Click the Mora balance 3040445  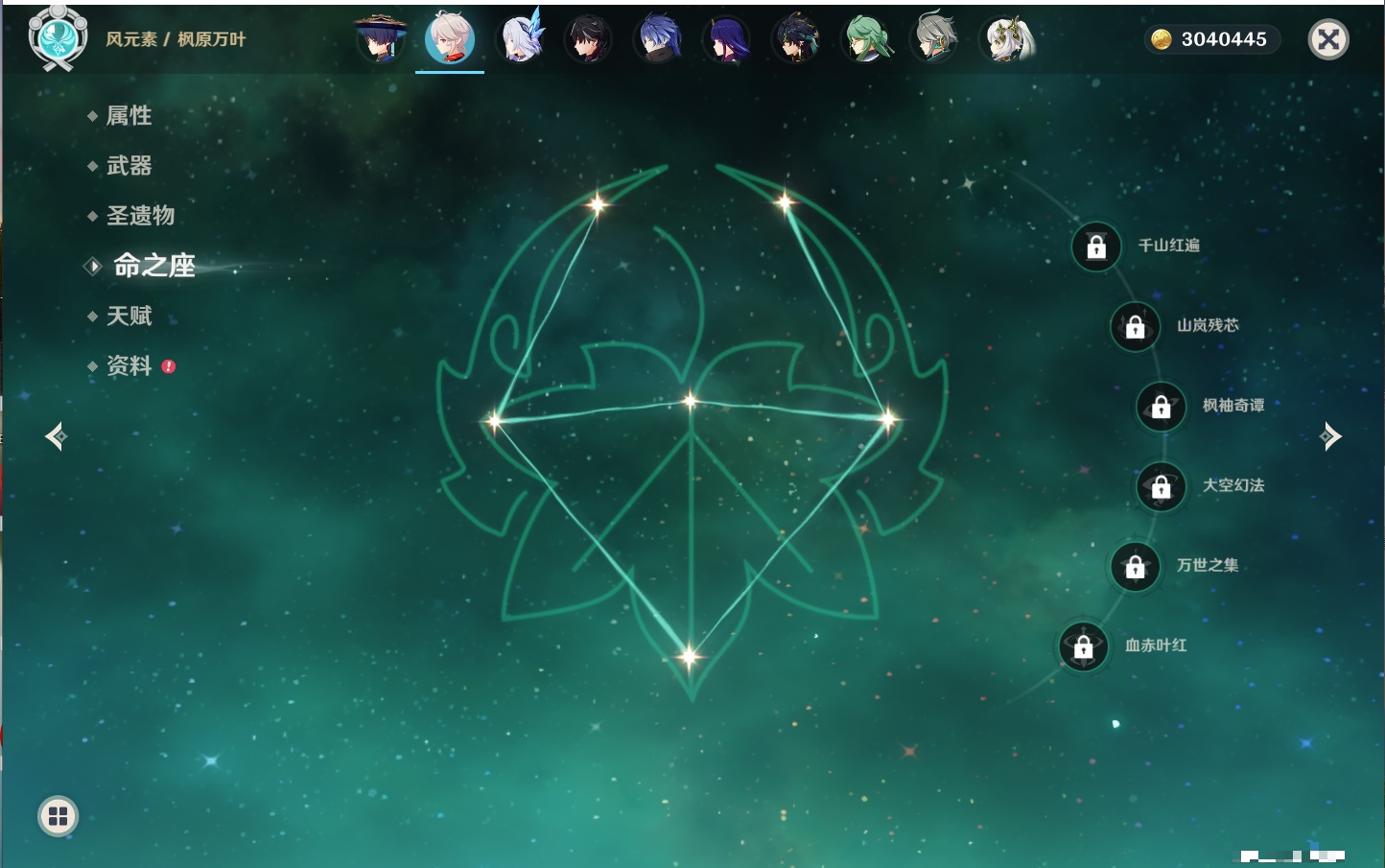tap(1212, 39)
